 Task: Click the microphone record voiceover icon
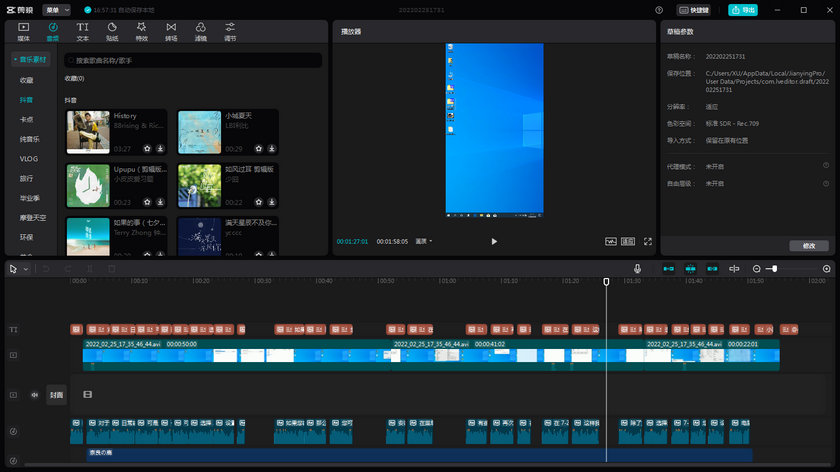point(637,268)
